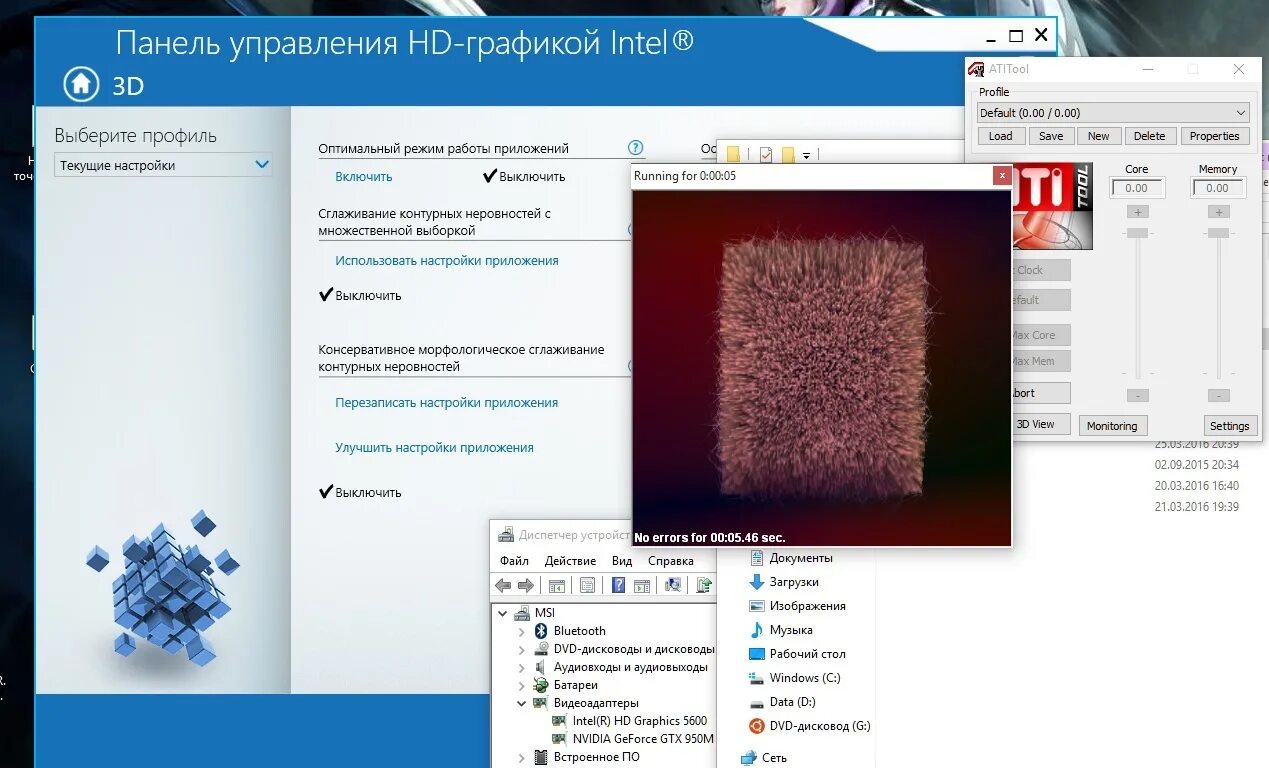Click update driver icon in Device Manager toolbar

pos(704,586)
